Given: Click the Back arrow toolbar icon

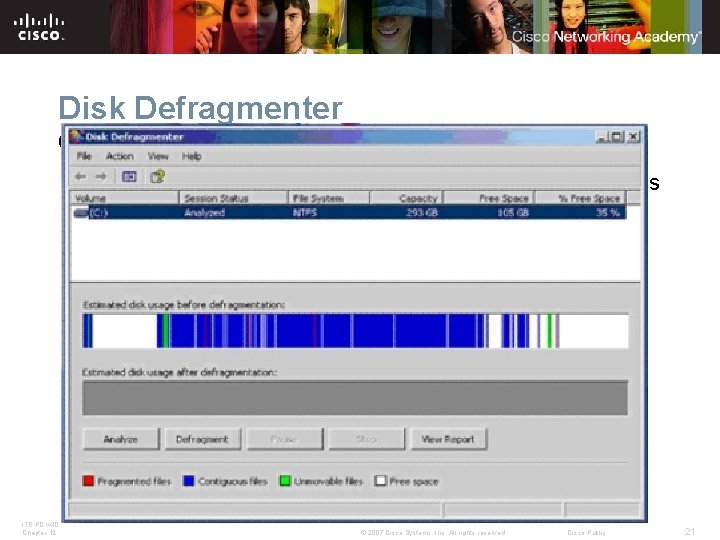Looking at the screenshot, I should pos(81,176).
